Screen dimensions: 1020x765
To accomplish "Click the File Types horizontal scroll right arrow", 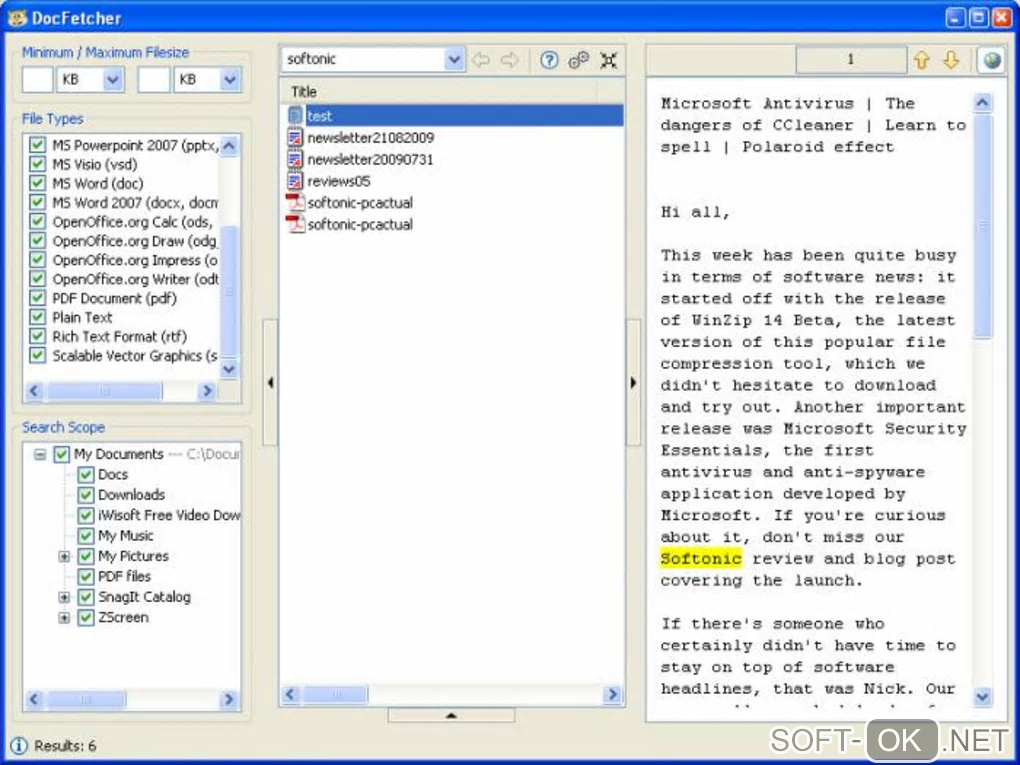I will [207, 391].
